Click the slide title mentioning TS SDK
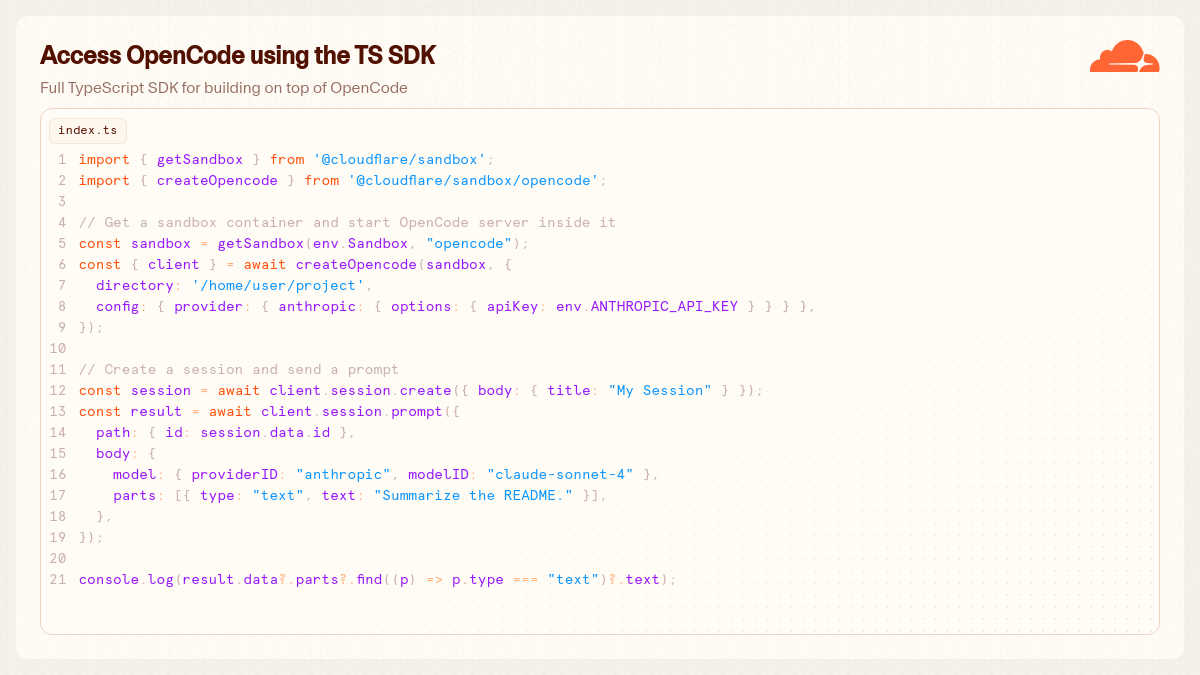The width and height of the screenshot is (1200, 675). pyautogui.click(x=238, y=55)
